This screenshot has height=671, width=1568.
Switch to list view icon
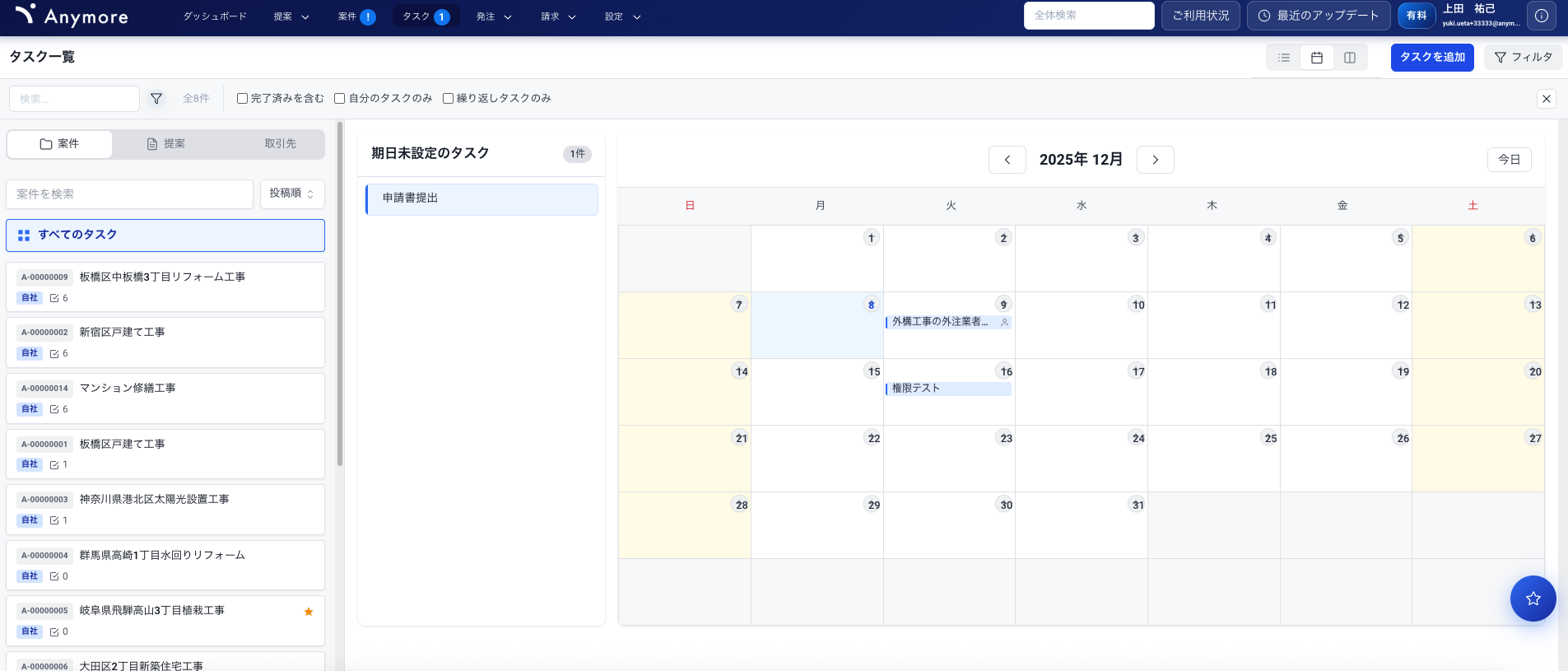(x=1283, y=58)
